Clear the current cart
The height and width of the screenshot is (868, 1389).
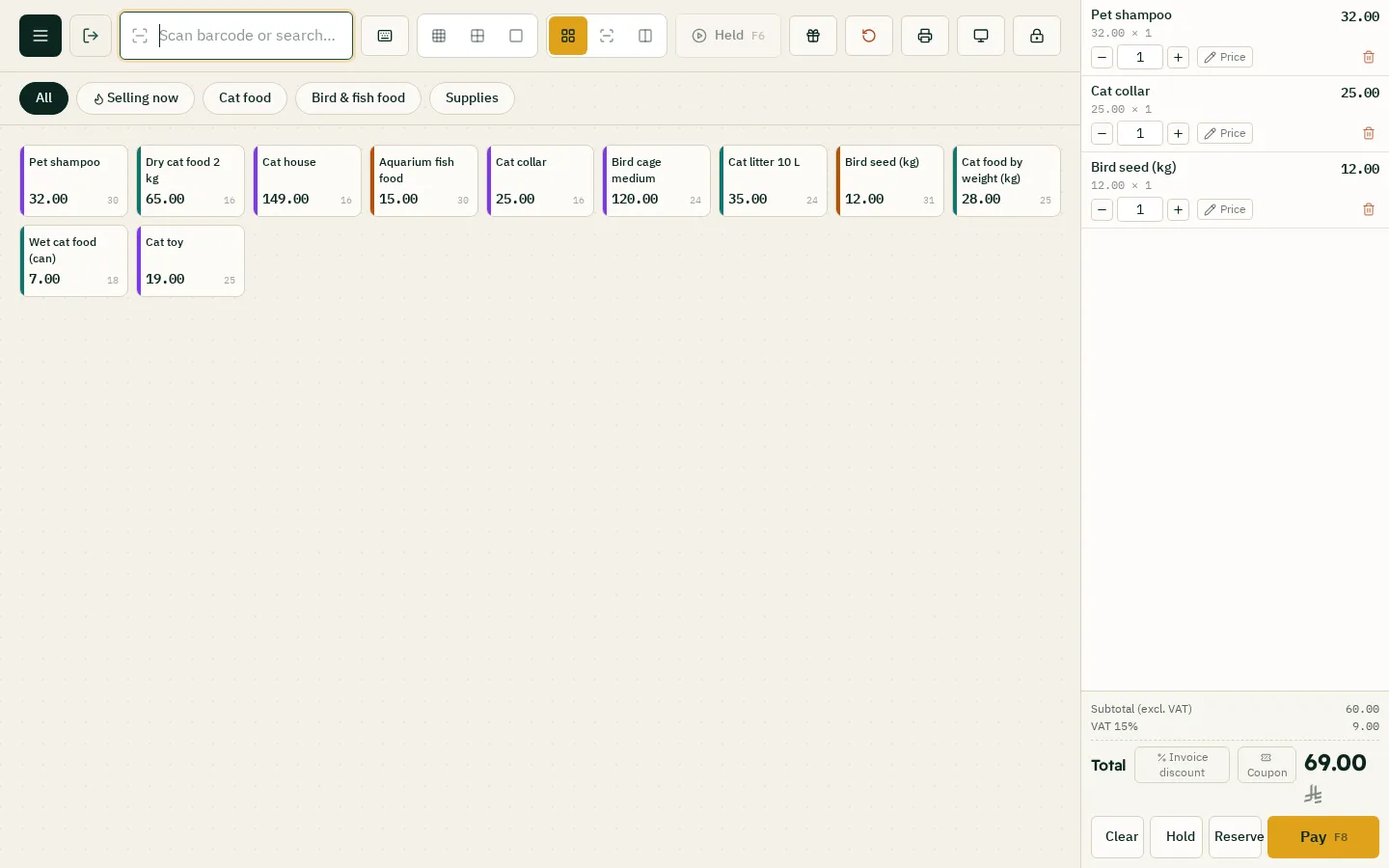click(x=1118, y=837)
